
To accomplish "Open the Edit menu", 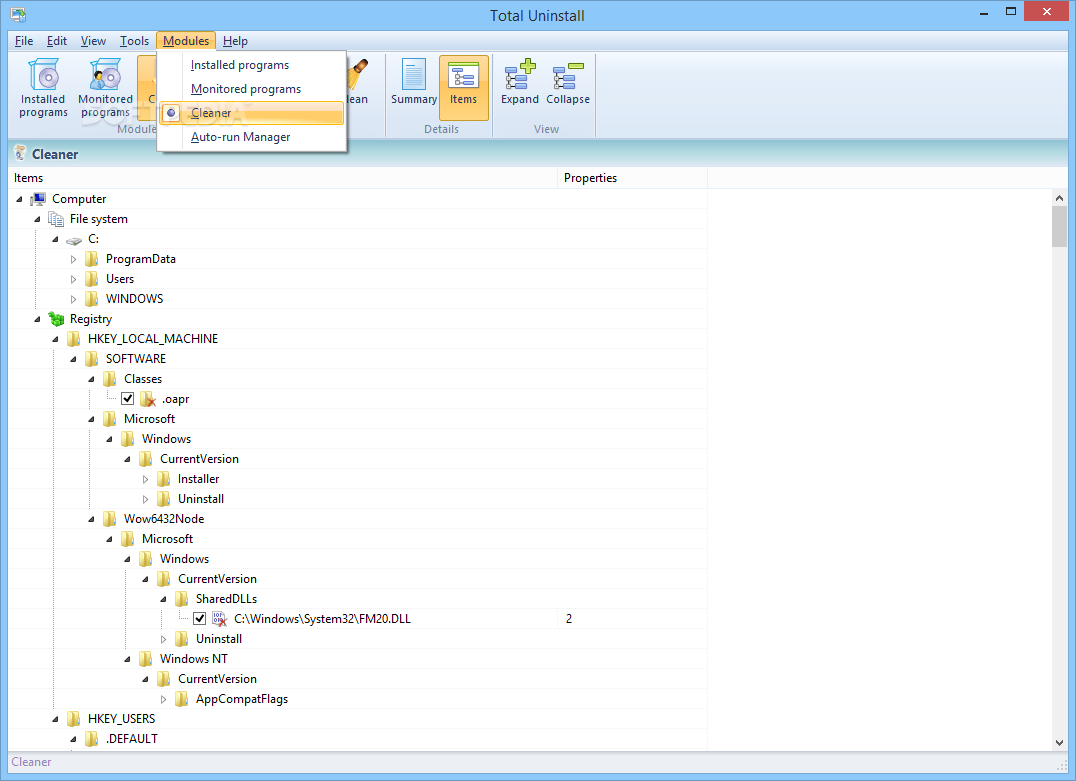I will click(57, 40).
